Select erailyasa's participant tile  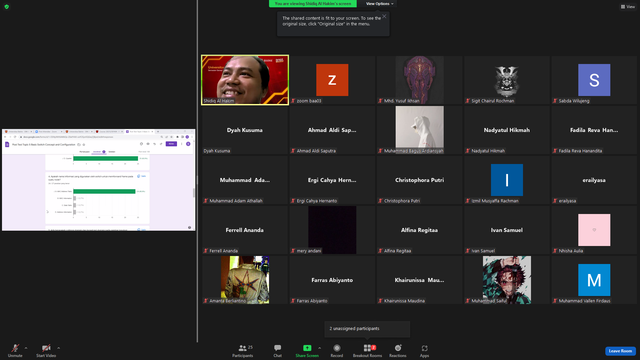tap(594, 180)
